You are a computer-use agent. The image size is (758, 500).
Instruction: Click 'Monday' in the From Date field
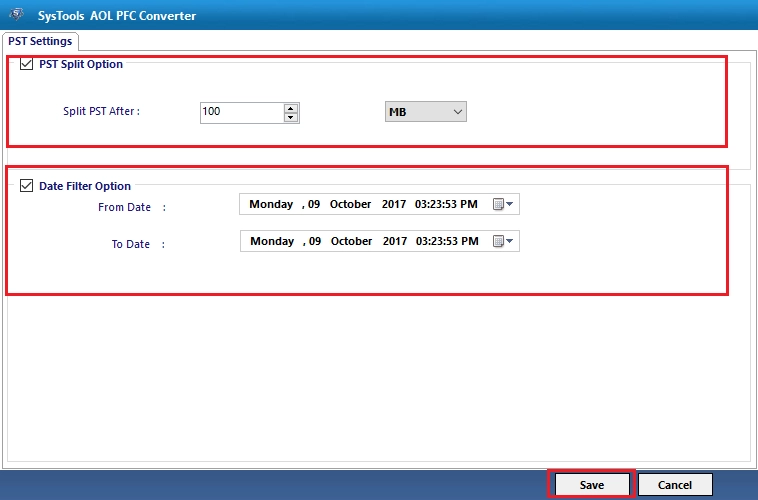271,204
